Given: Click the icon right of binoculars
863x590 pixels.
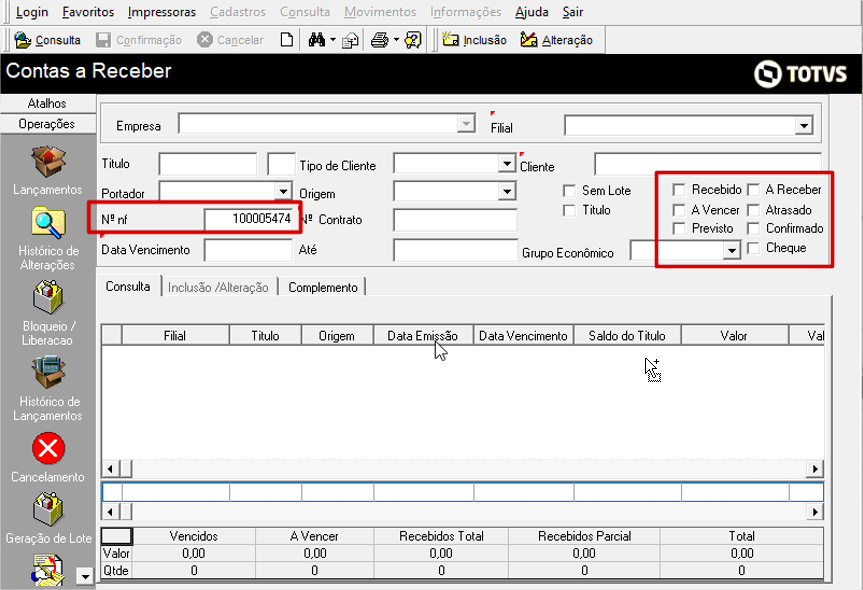Looking at the screenshot, I should tap(350, 40).
